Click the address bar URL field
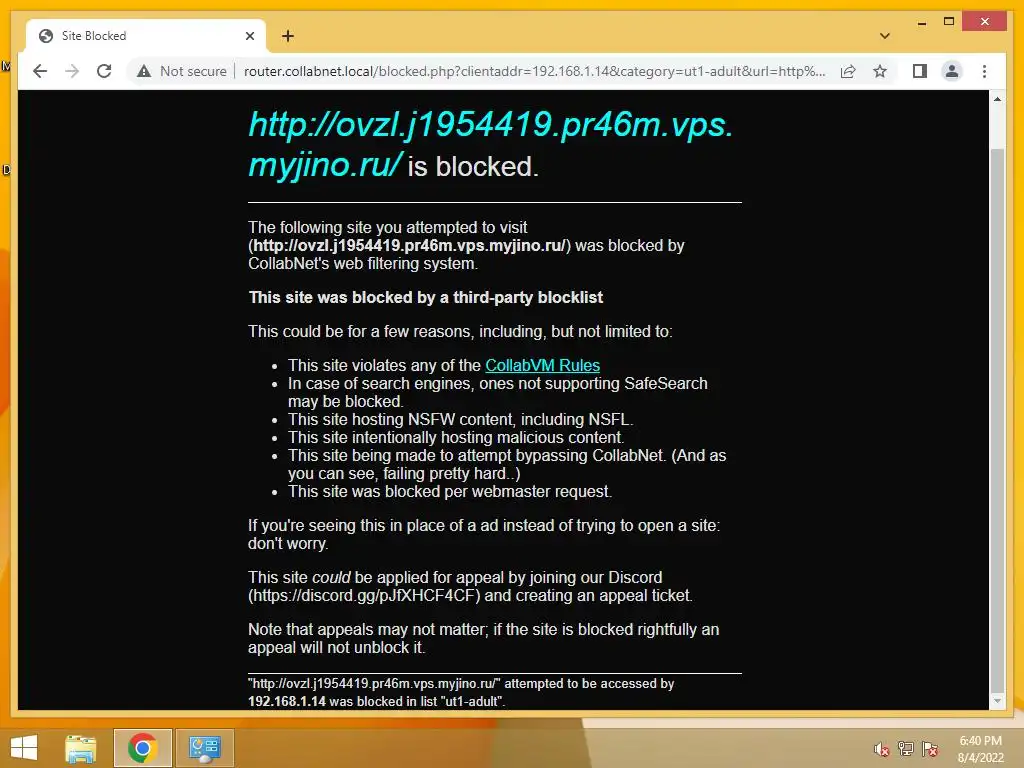This screenshot has width=1024, height=768. [x=534, y=71]
